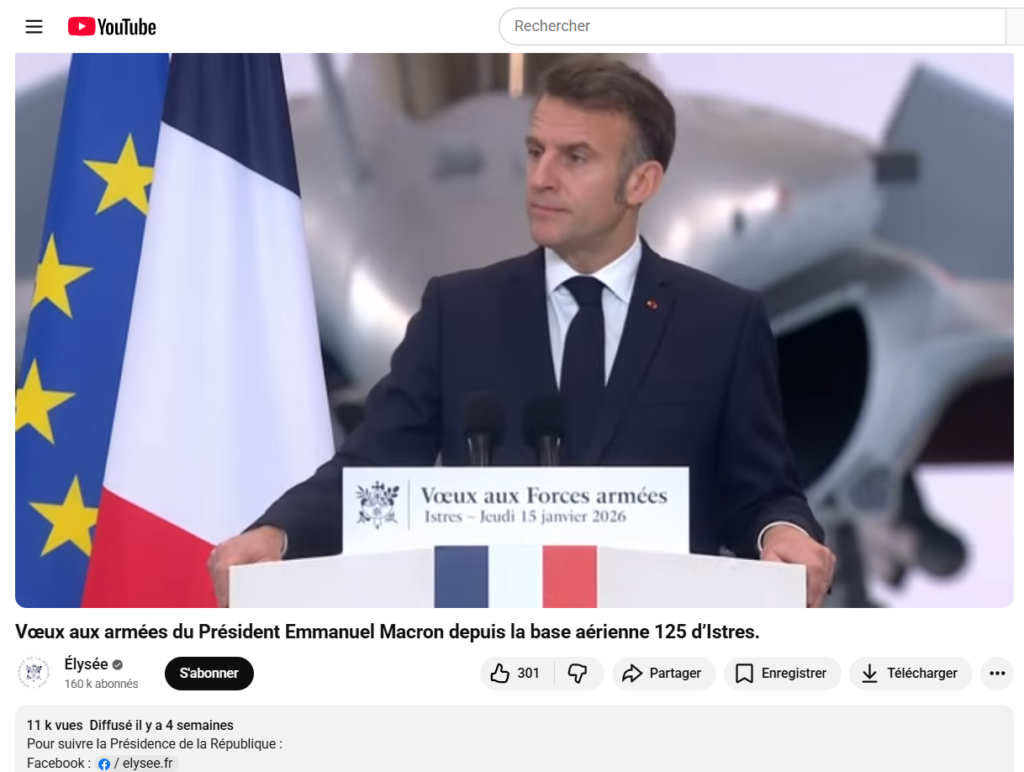The height and width of the screenshot is (772, 1024).
Task: Go to YouTube home via logo
Action: point(112,26)
